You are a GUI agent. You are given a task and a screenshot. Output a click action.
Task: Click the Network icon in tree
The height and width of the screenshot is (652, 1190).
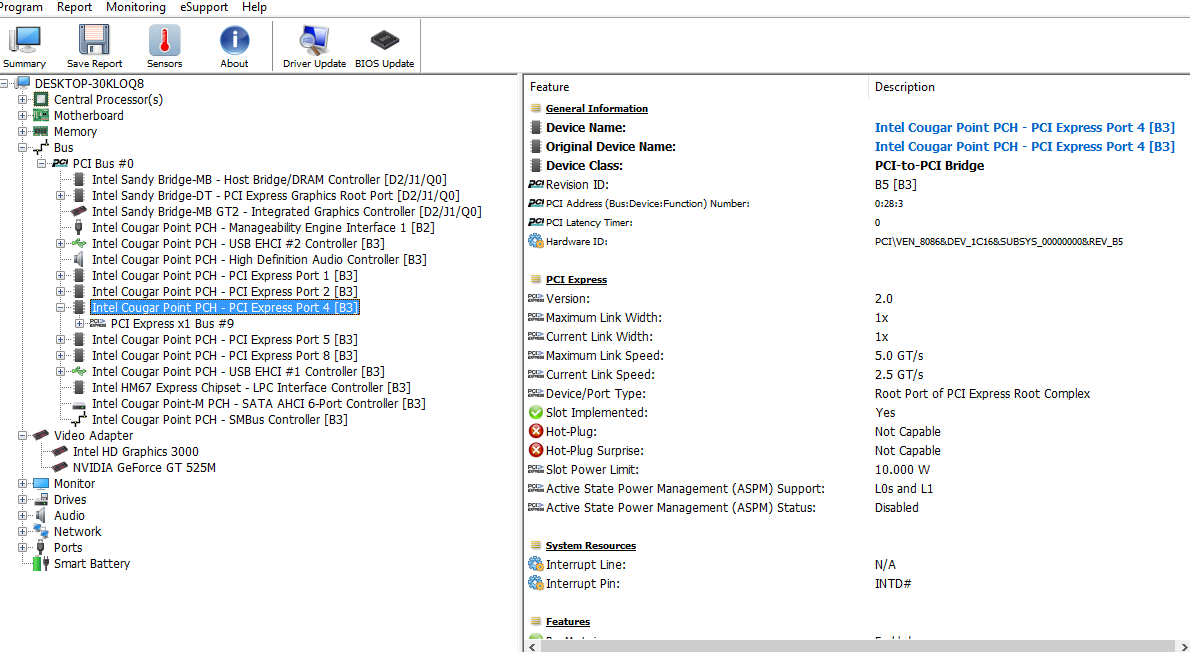[41, 531]
